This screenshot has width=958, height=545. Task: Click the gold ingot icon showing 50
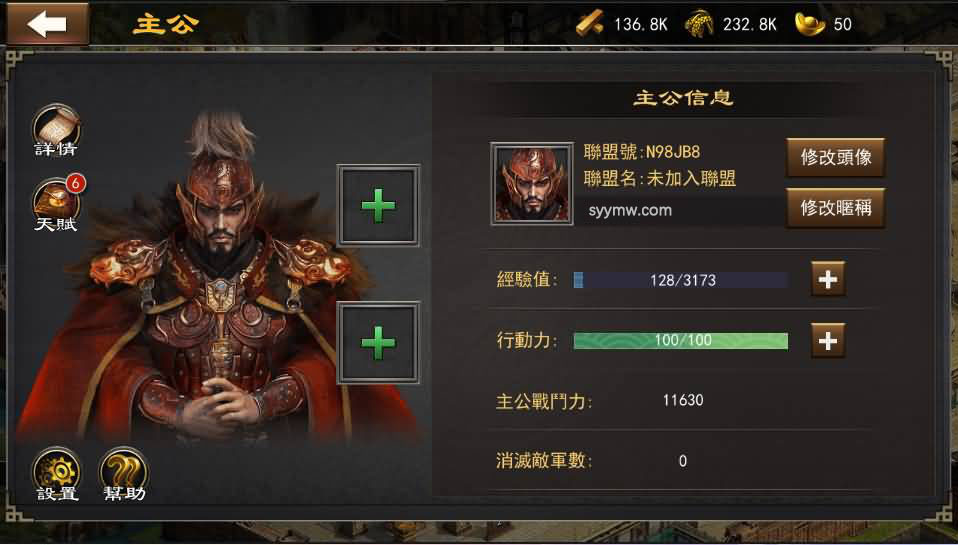coord(810,24)
